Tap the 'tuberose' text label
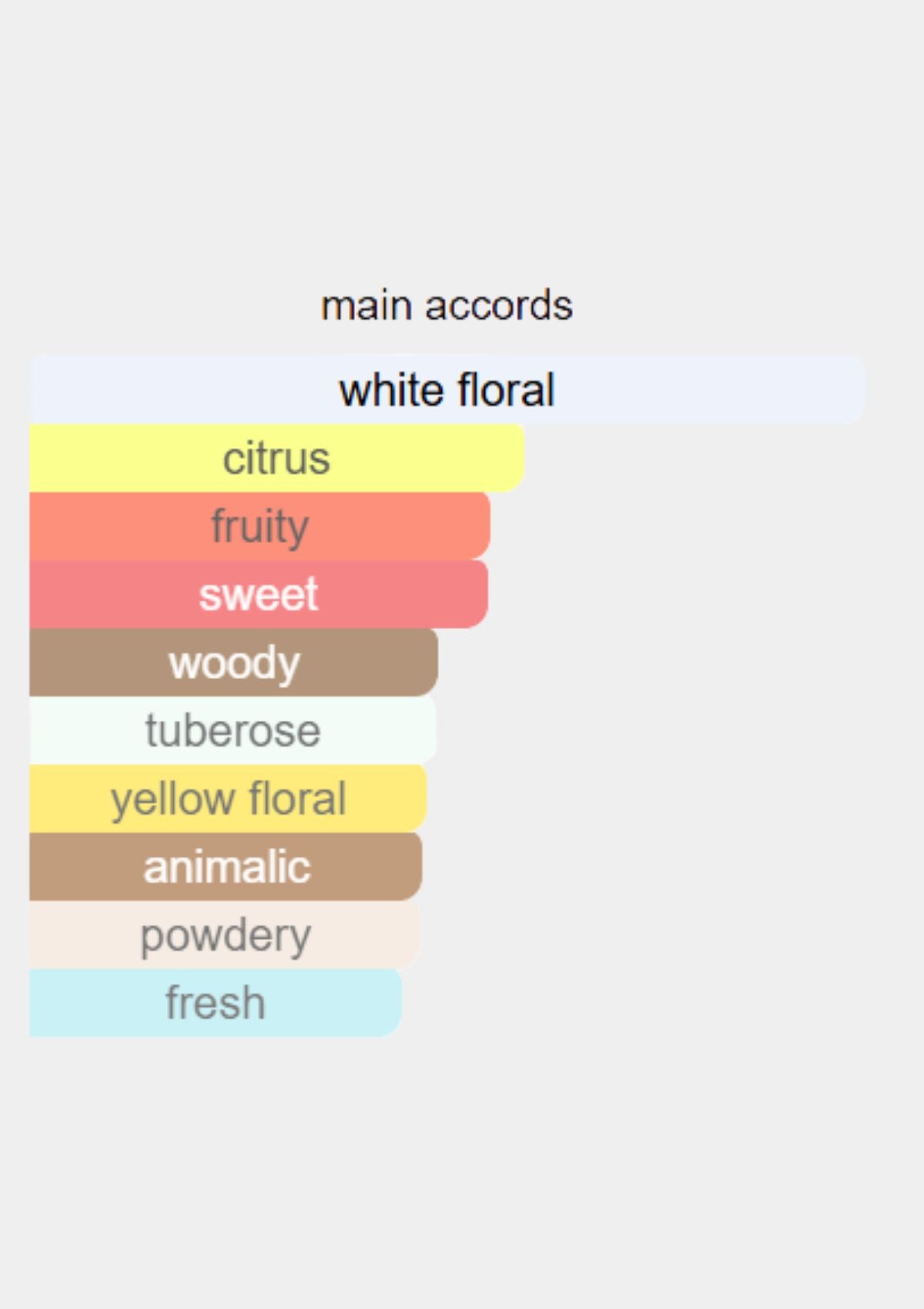 (233, 730)
